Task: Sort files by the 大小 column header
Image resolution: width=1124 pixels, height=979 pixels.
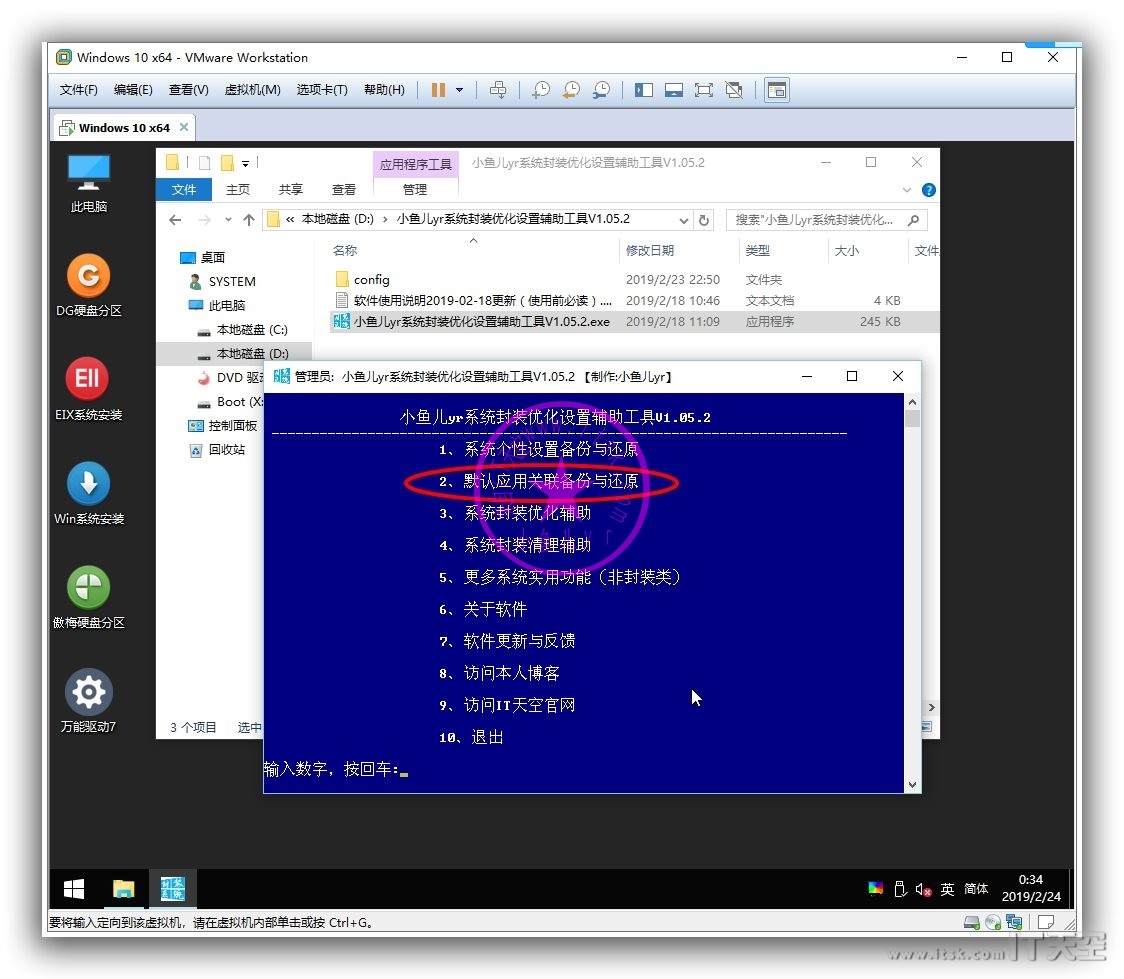Action: click(x=846, y=250)
